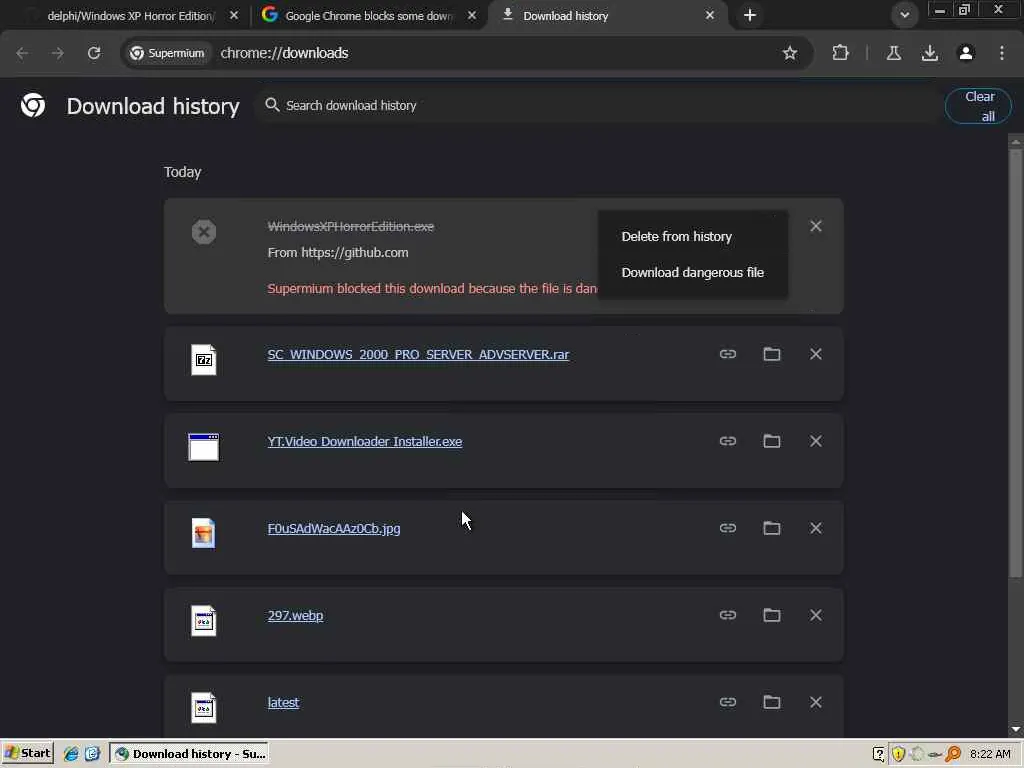Image resolution: width=1024 pixels, height=768 pixels.
Task: Bookmark this page with star icon
Action: 790,53
